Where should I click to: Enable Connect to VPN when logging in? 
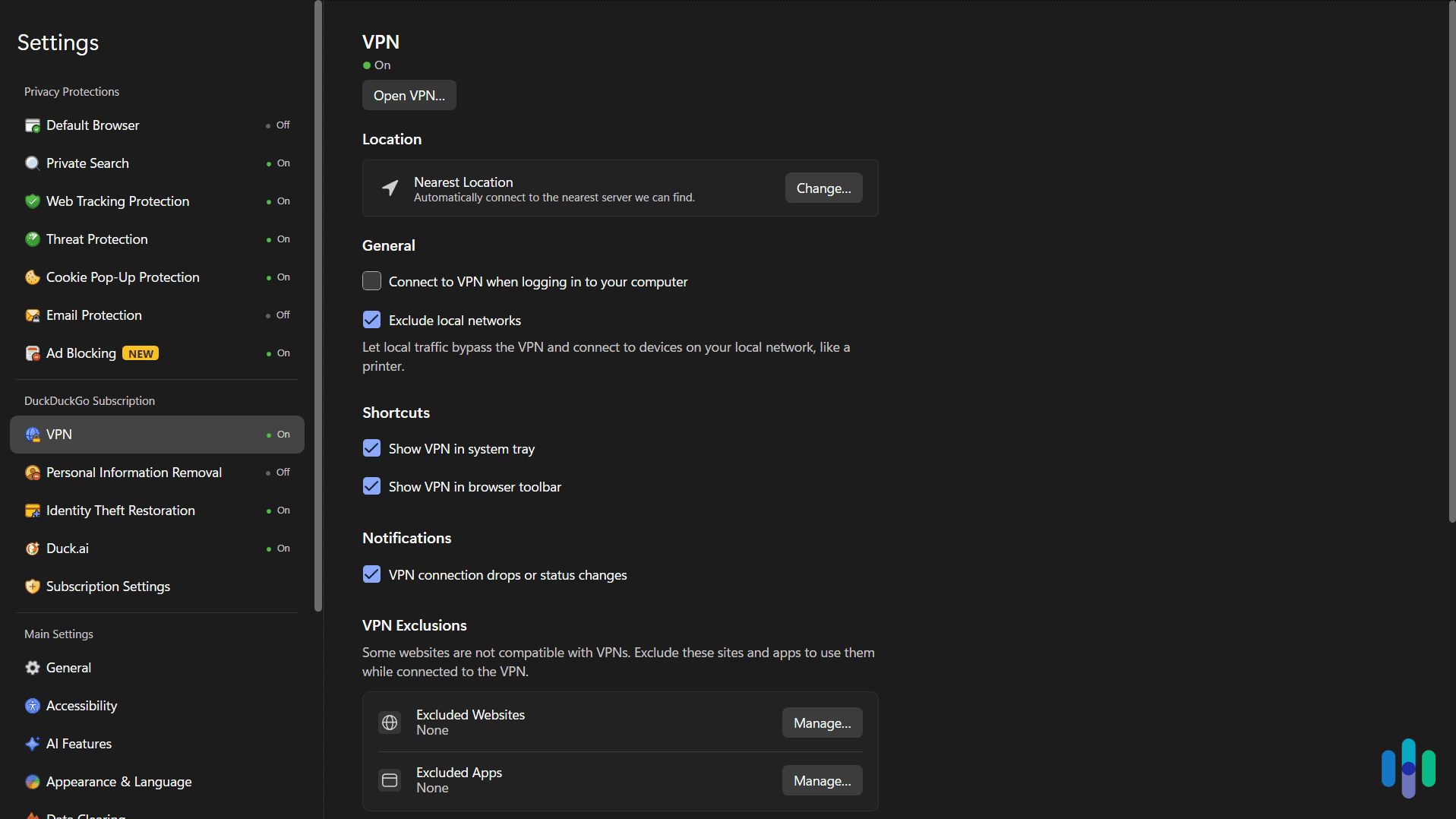click(371, 281)
